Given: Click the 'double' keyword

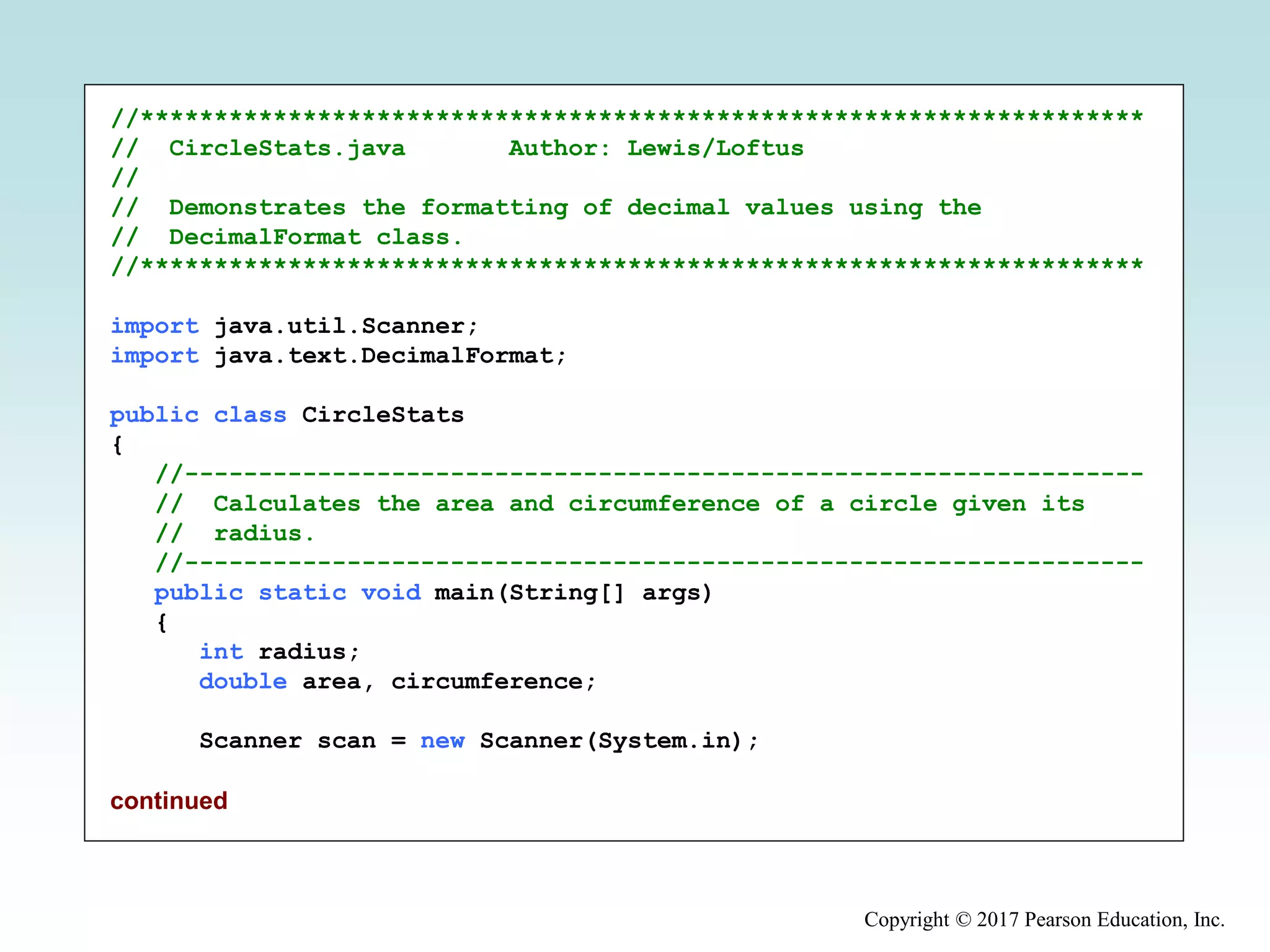Looking at the screenshot, I should (x=242, y=682).
